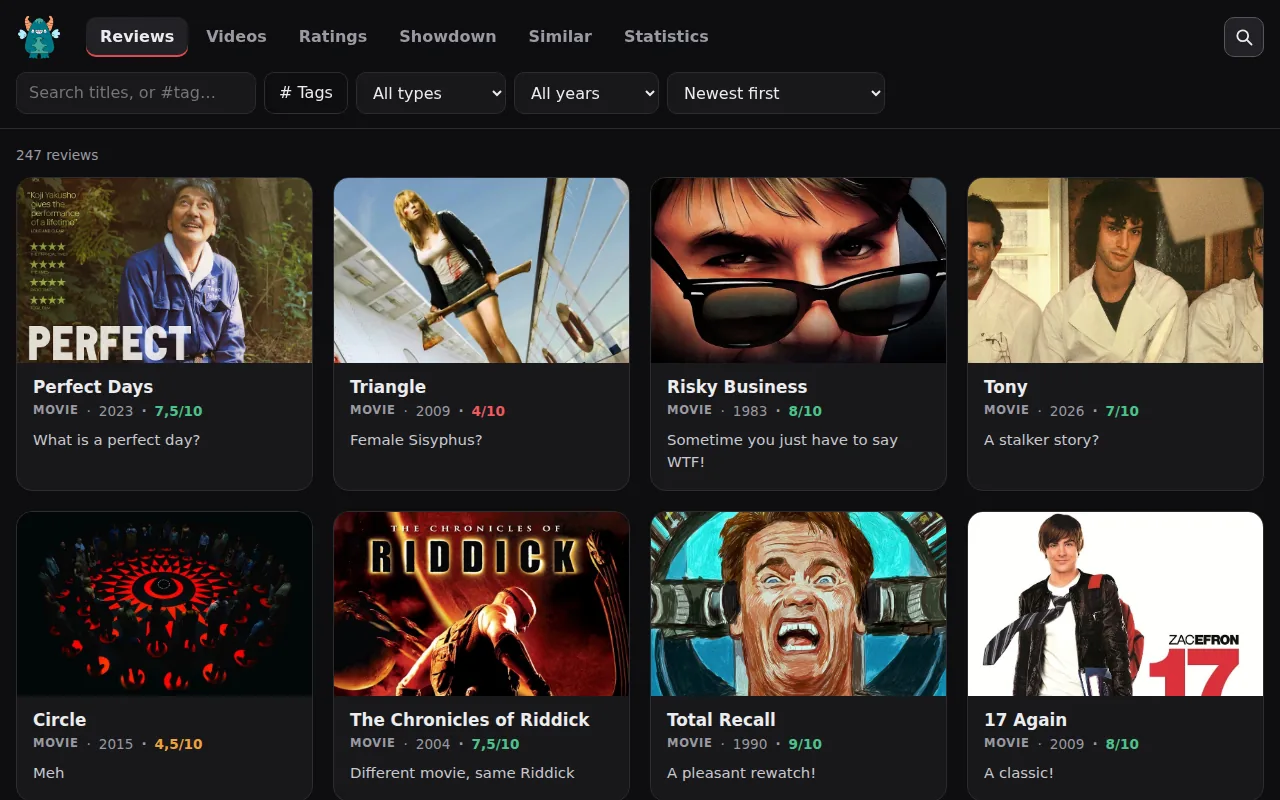Screen dimensions: 1280x800
Task: Click the Search titles input field
Action: coord(136,92)
